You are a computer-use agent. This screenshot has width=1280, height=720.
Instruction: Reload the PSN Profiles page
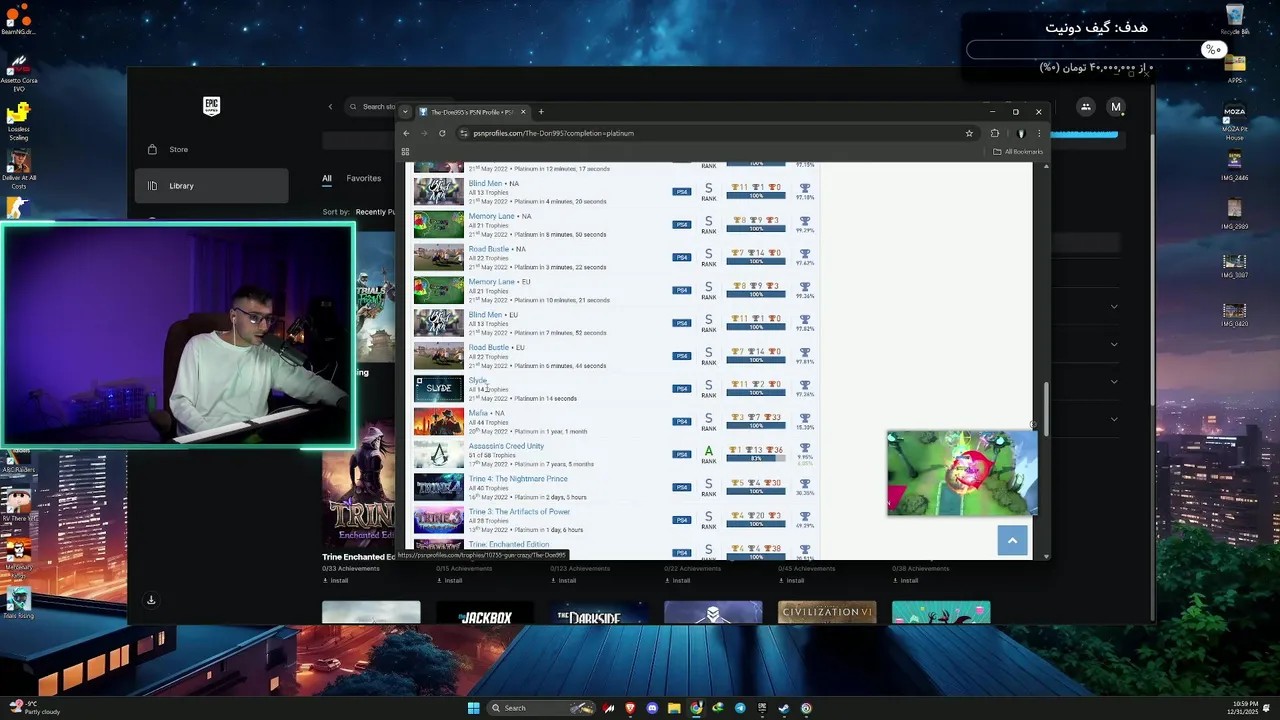(442, 133)
